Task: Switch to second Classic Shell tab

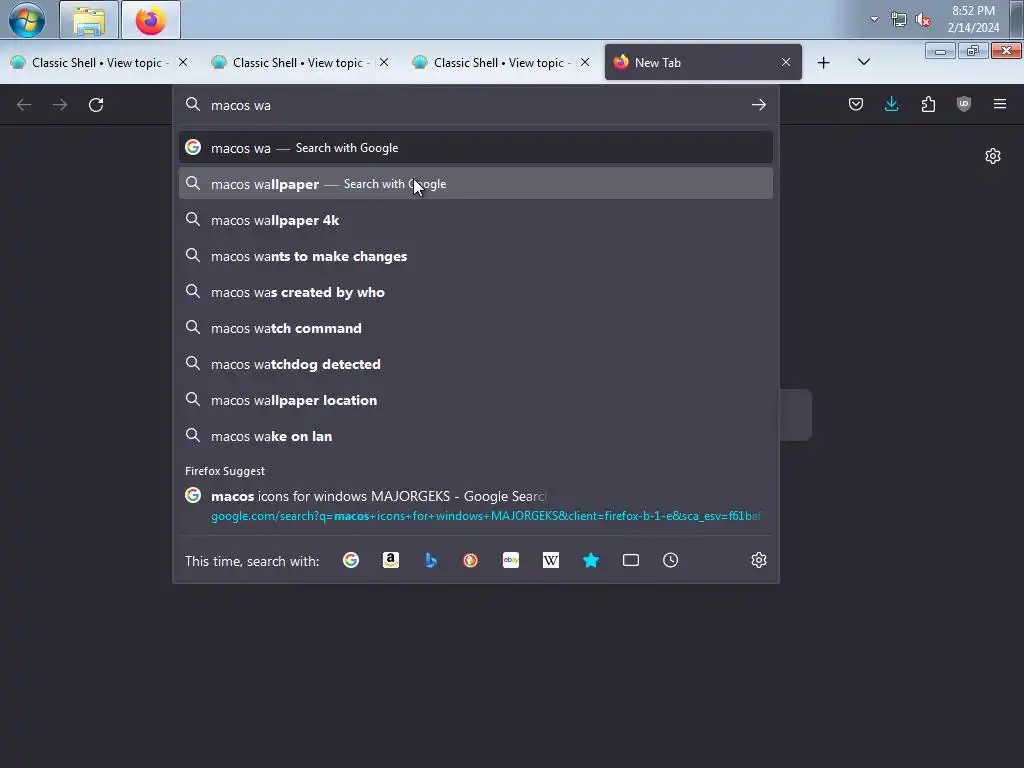Action: click(299, 63)
